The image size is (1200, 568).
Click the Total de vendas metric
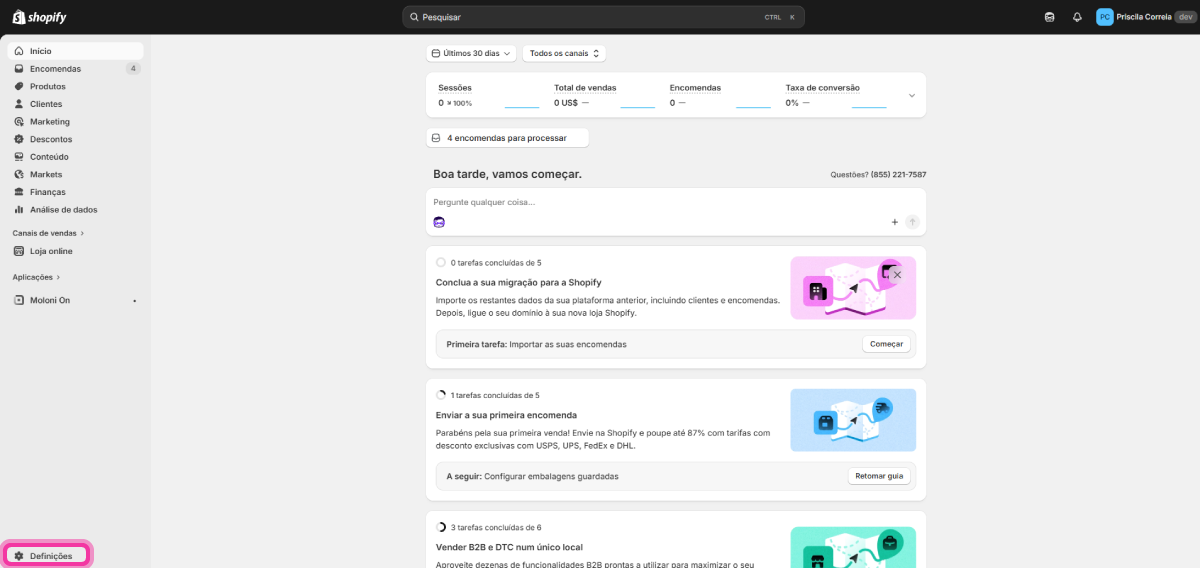tap(605, 95)
